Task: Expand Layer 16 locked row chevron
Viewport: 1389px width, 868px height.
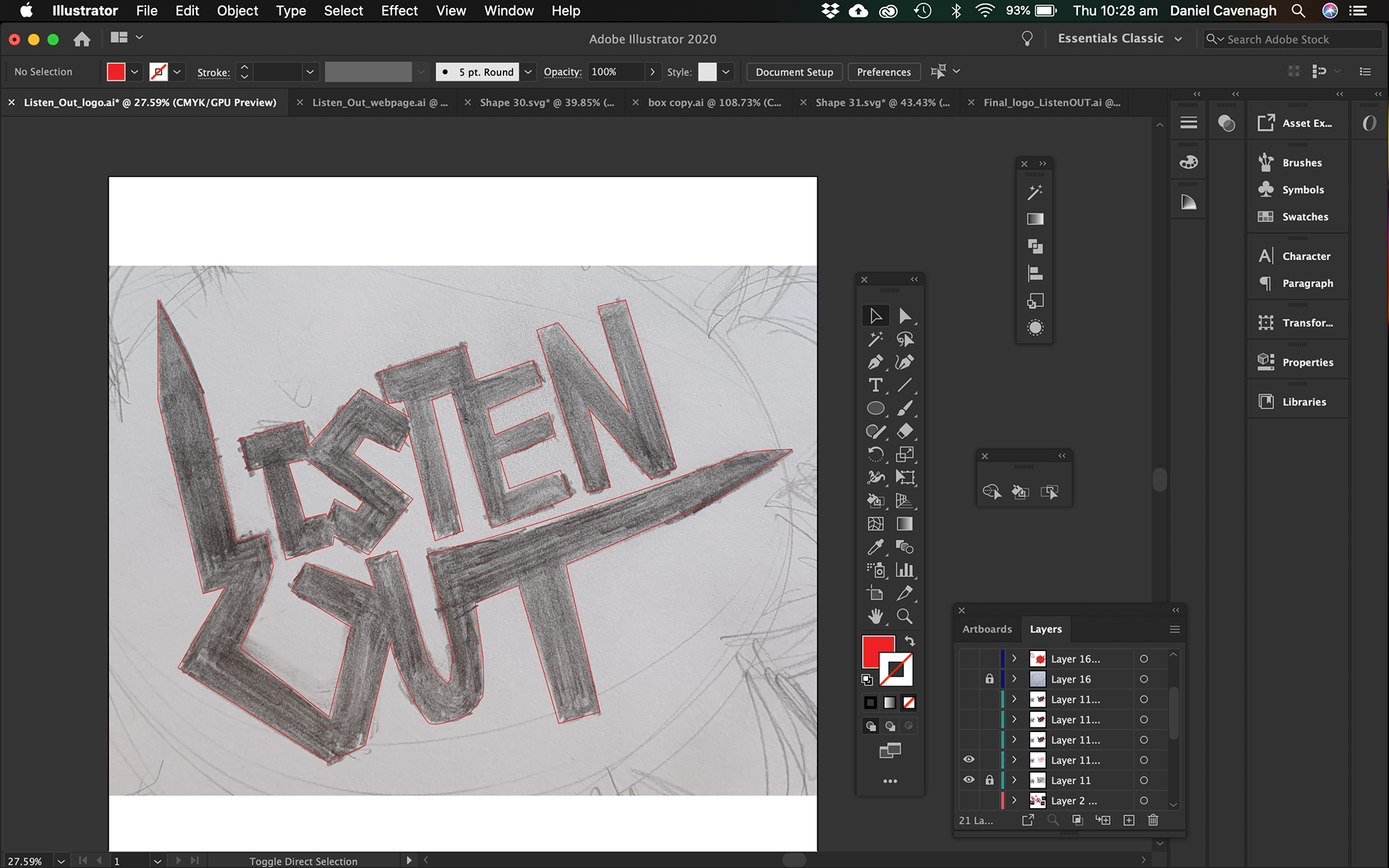Action: pyautogui.click(x=1014, y=679)
